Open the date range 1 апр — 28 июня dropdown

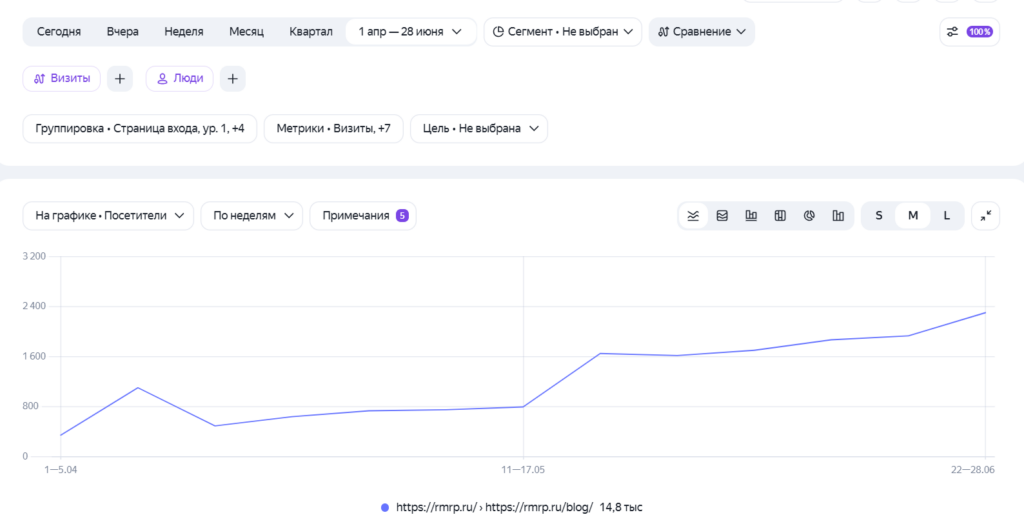pos(411,31)
